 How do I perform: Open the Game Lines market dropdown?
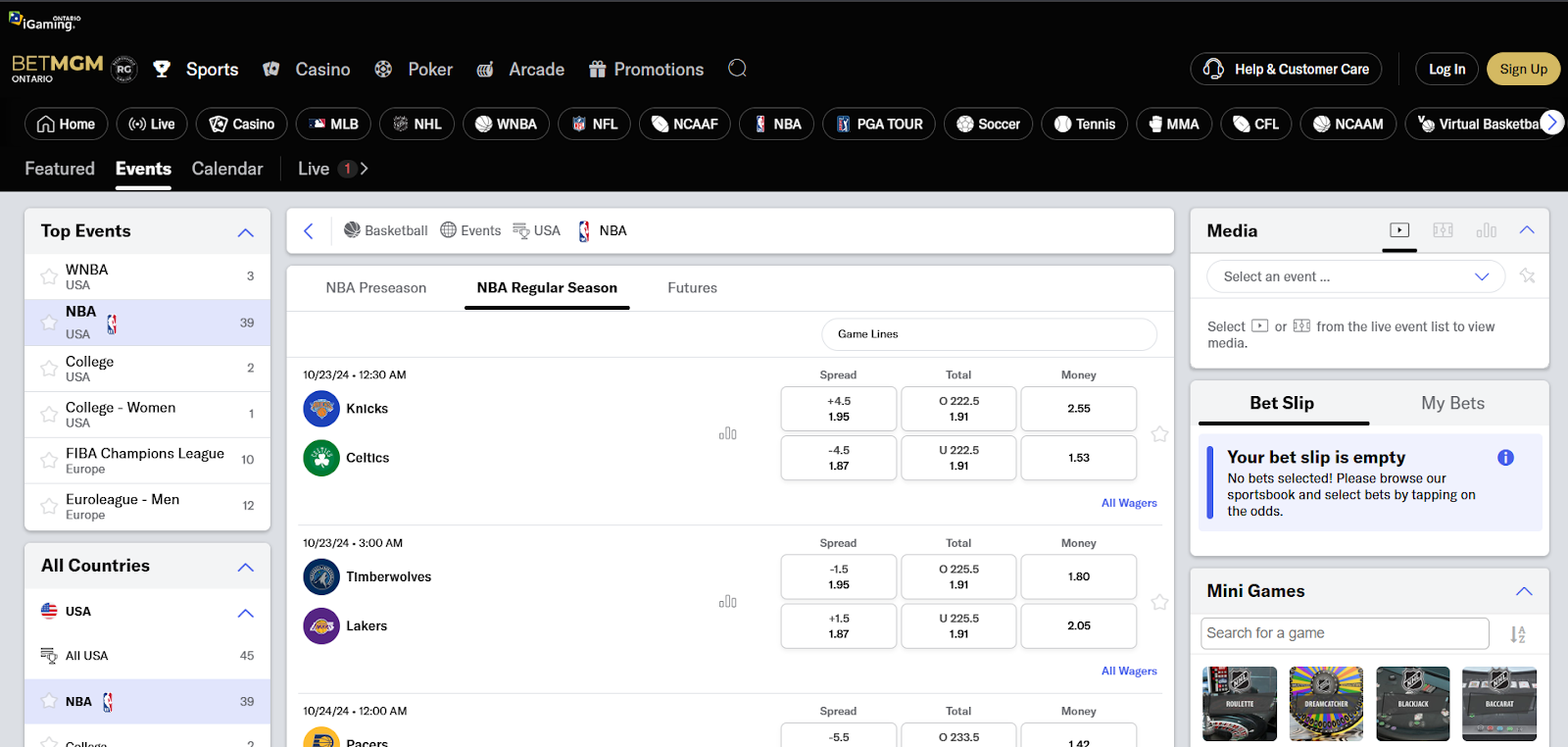pyautogui.click(x=989, y=334)
